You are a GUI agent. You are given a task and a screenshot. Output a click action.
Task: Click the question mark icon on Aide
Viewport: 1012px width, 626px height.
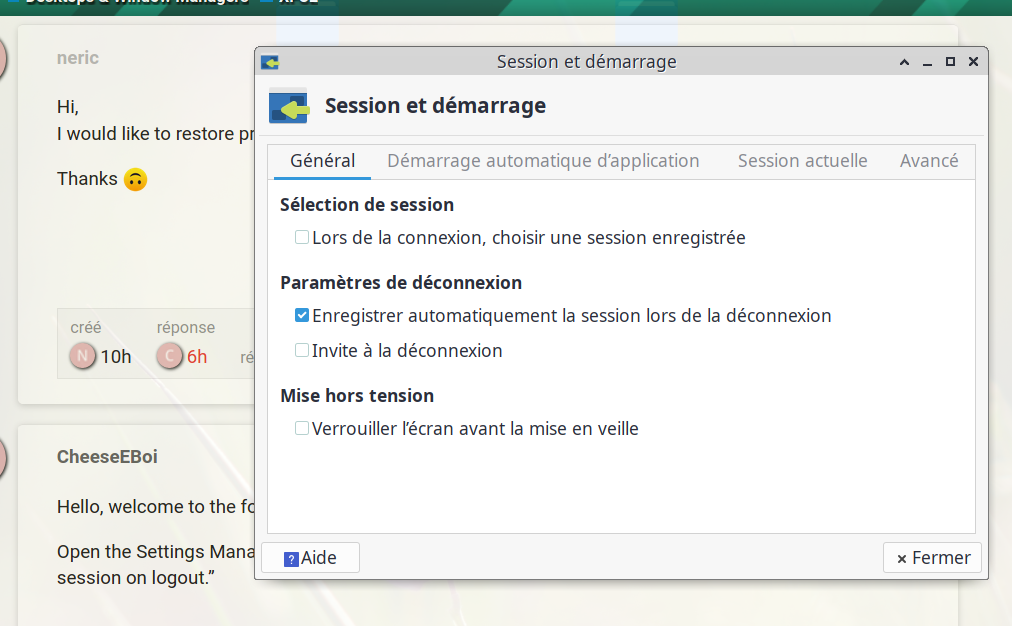pyautogui.click(x=291, y=559)
